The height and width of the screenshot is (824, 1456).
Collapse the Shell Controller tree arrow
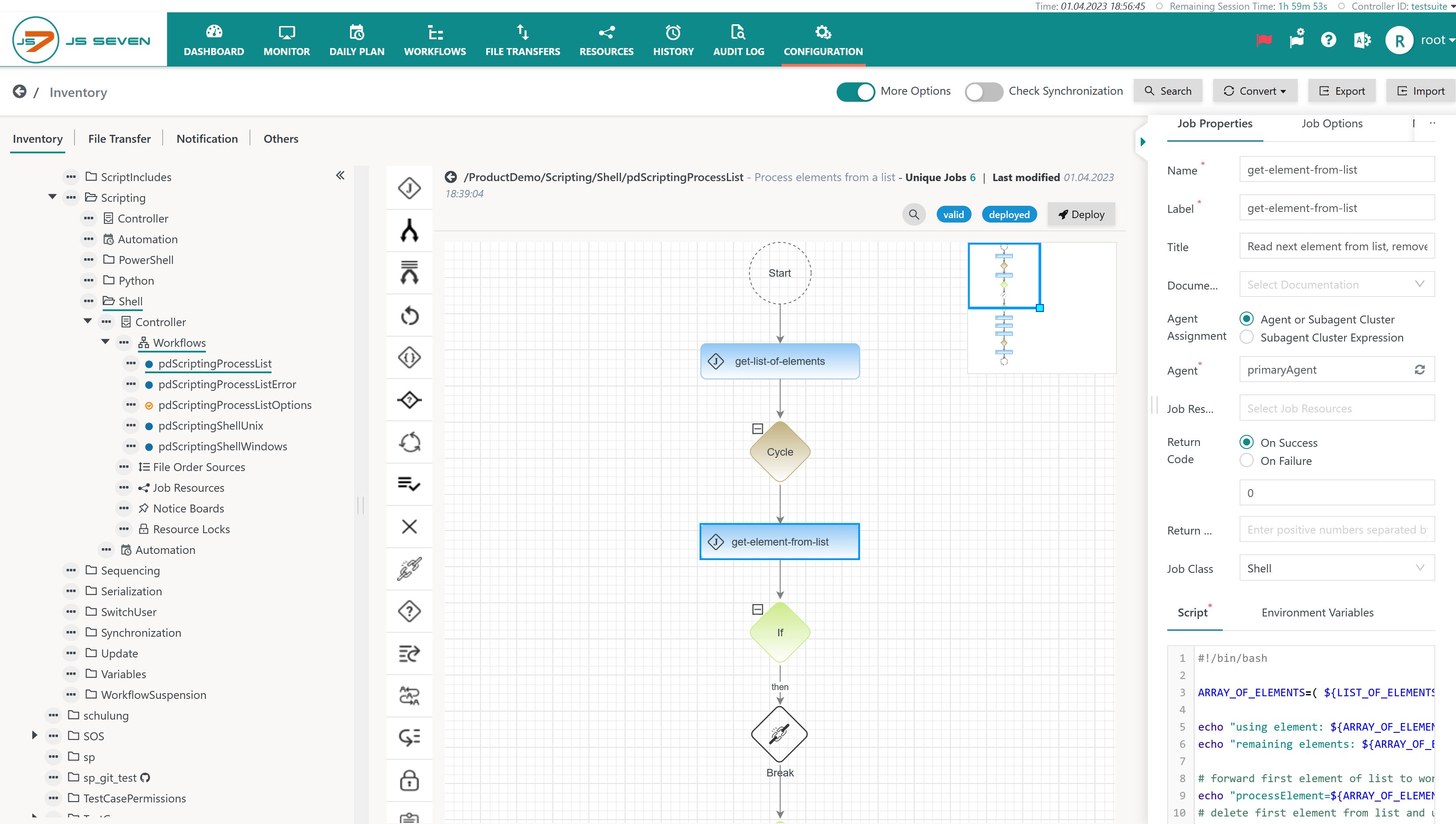88,321
